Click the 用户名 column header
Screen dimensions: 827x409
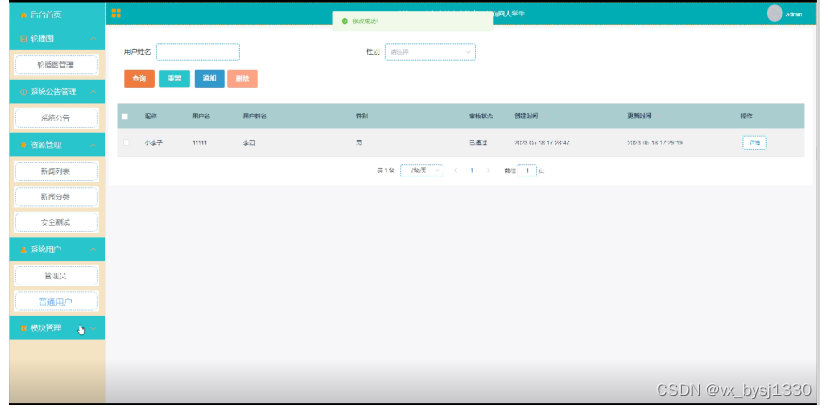pyautogui.click(x=201, y=116)
